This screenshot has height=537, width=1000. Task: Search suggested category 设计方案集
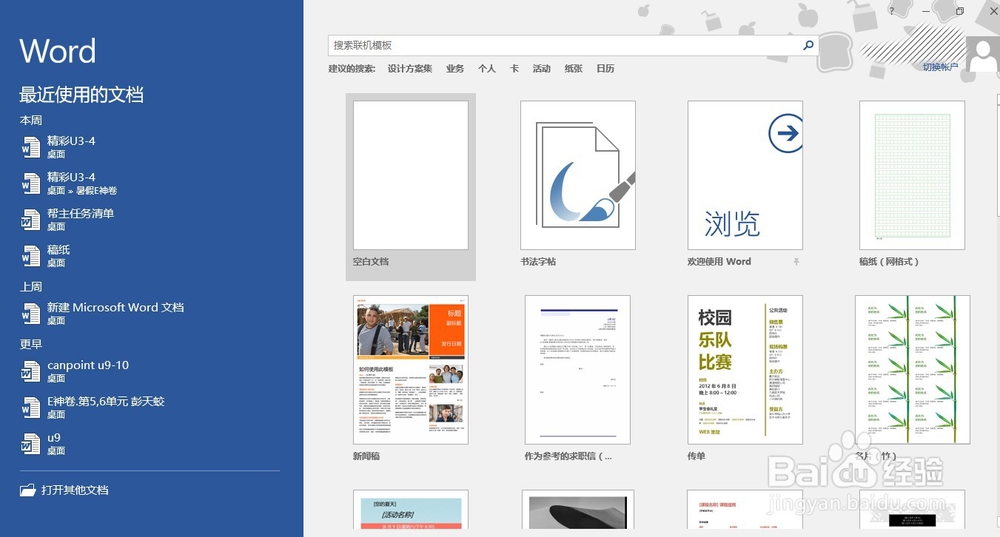[x=409, y=68]
